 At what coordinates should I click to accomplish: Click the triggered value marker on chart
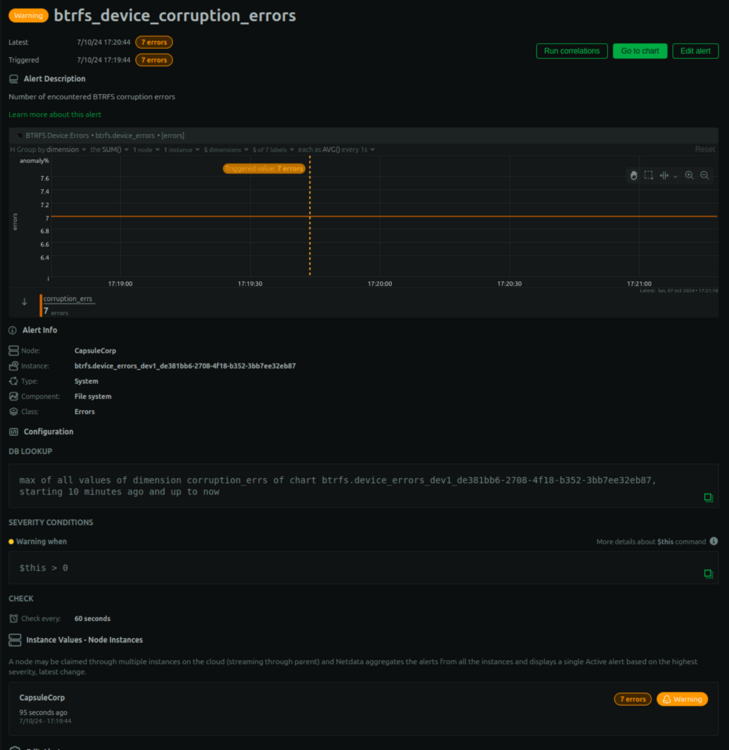click(264, 169)
